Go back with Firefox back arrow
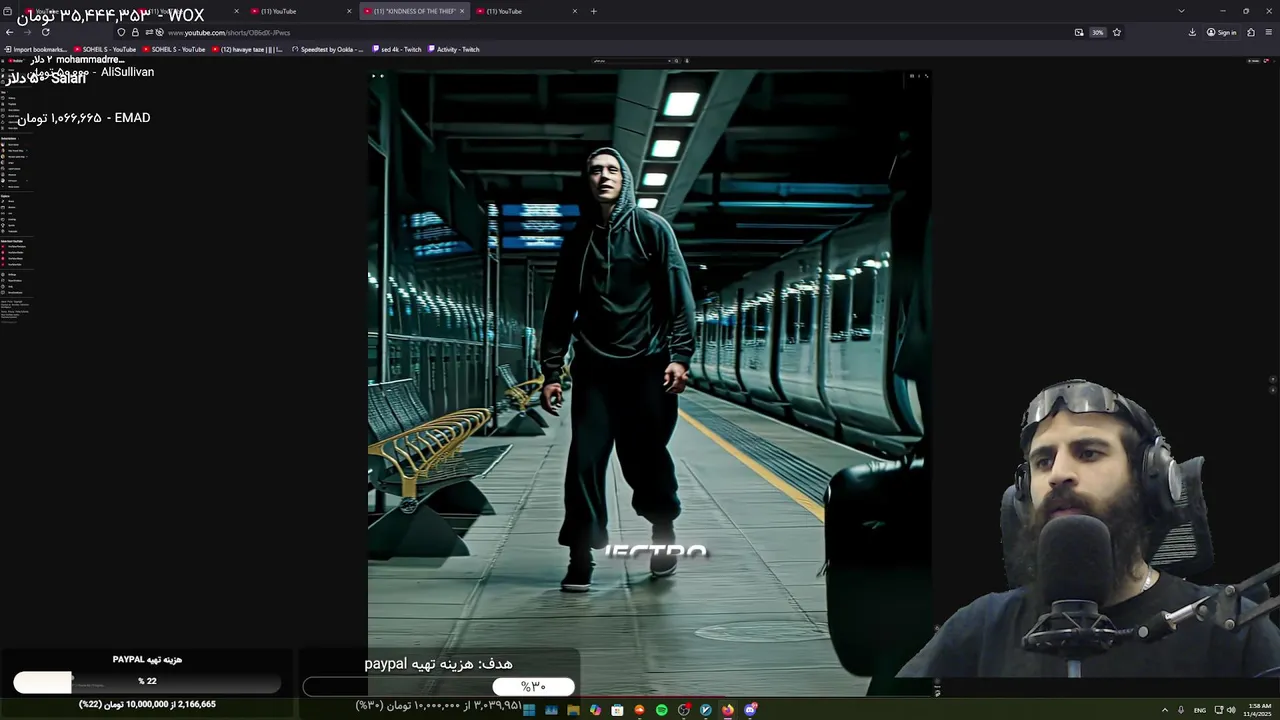The width and height of the screenshot is (1280, 720). [x=9, y=32]
